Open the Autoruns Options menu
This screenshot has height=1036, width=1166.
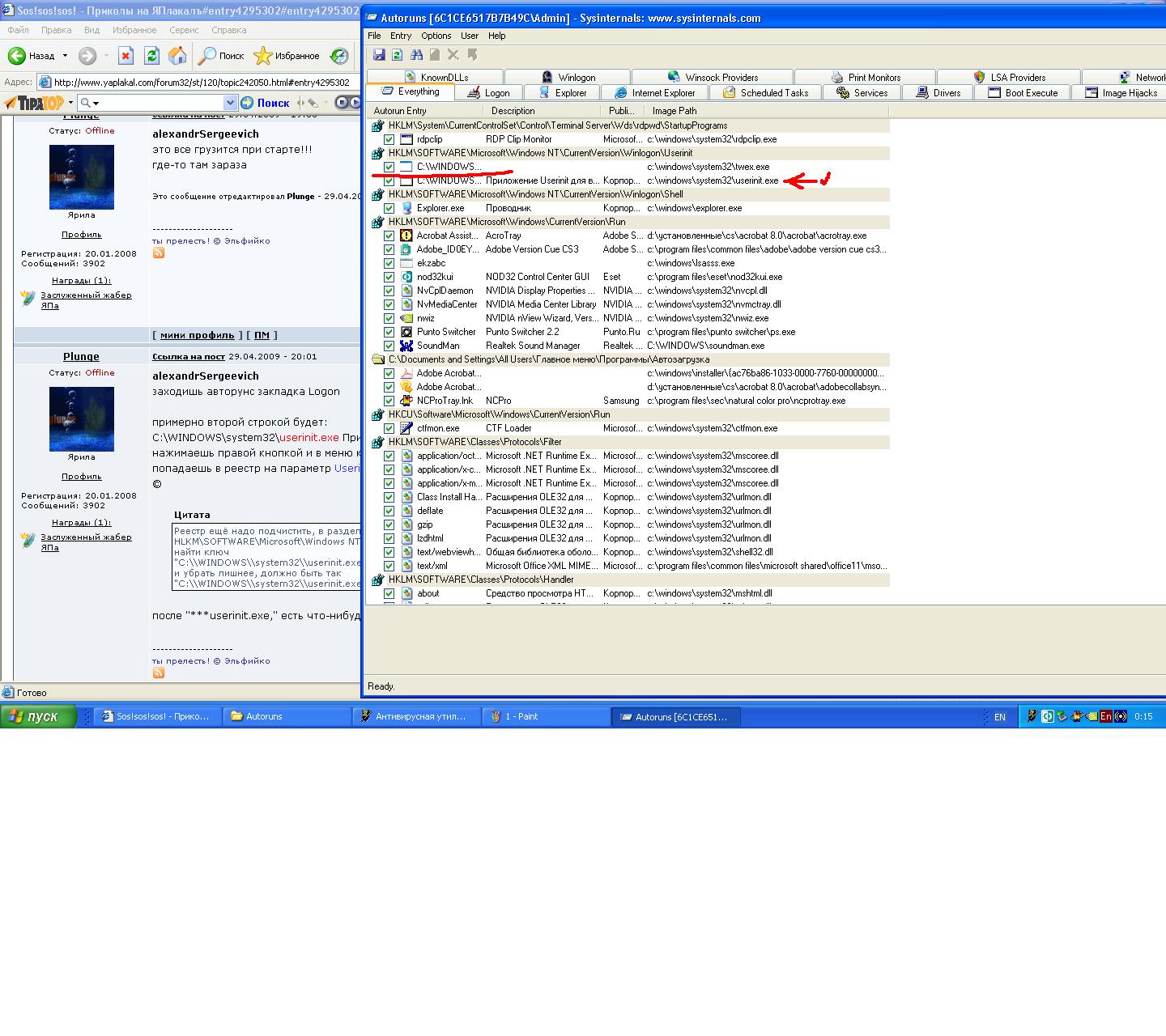tap(436, 36)
